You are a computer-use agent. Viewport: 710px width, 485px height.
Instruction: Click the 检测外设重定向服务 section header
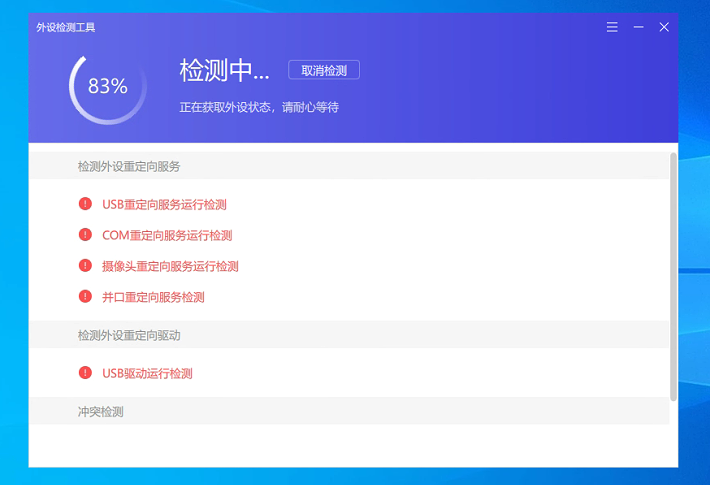(349, 166)
